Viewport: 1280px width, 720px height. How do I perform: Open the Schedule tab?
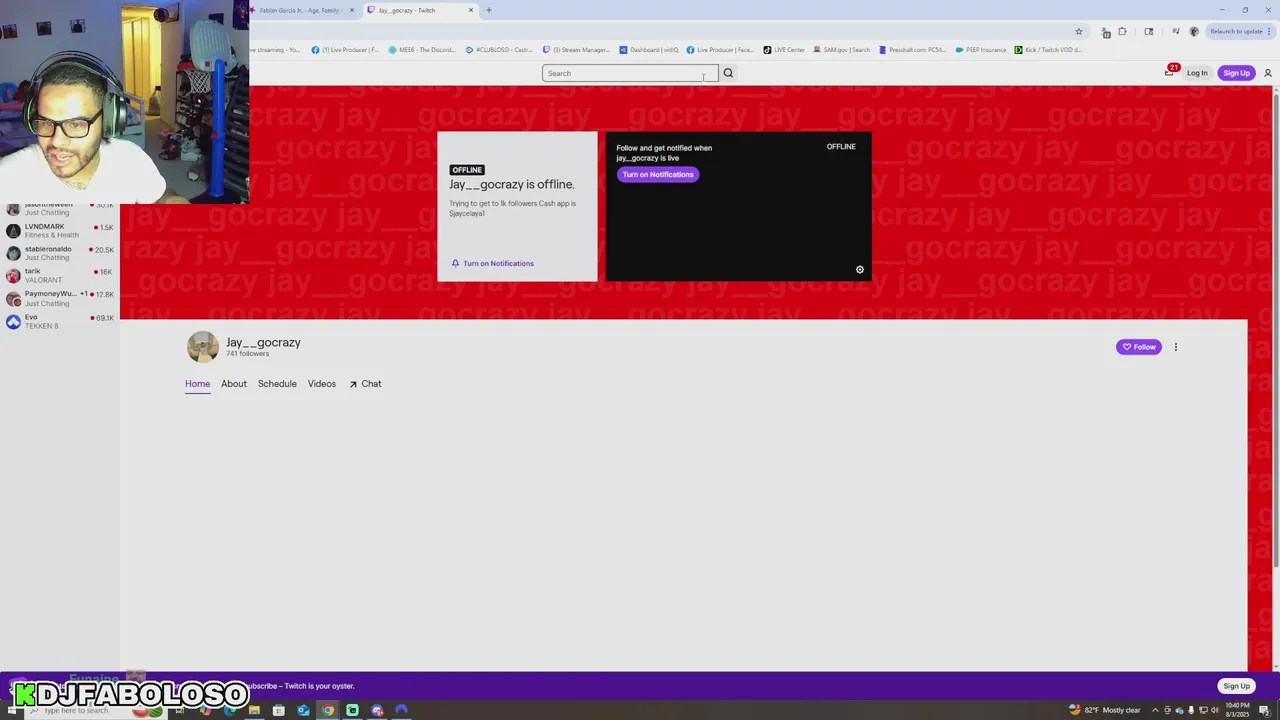tap(277, 384)
